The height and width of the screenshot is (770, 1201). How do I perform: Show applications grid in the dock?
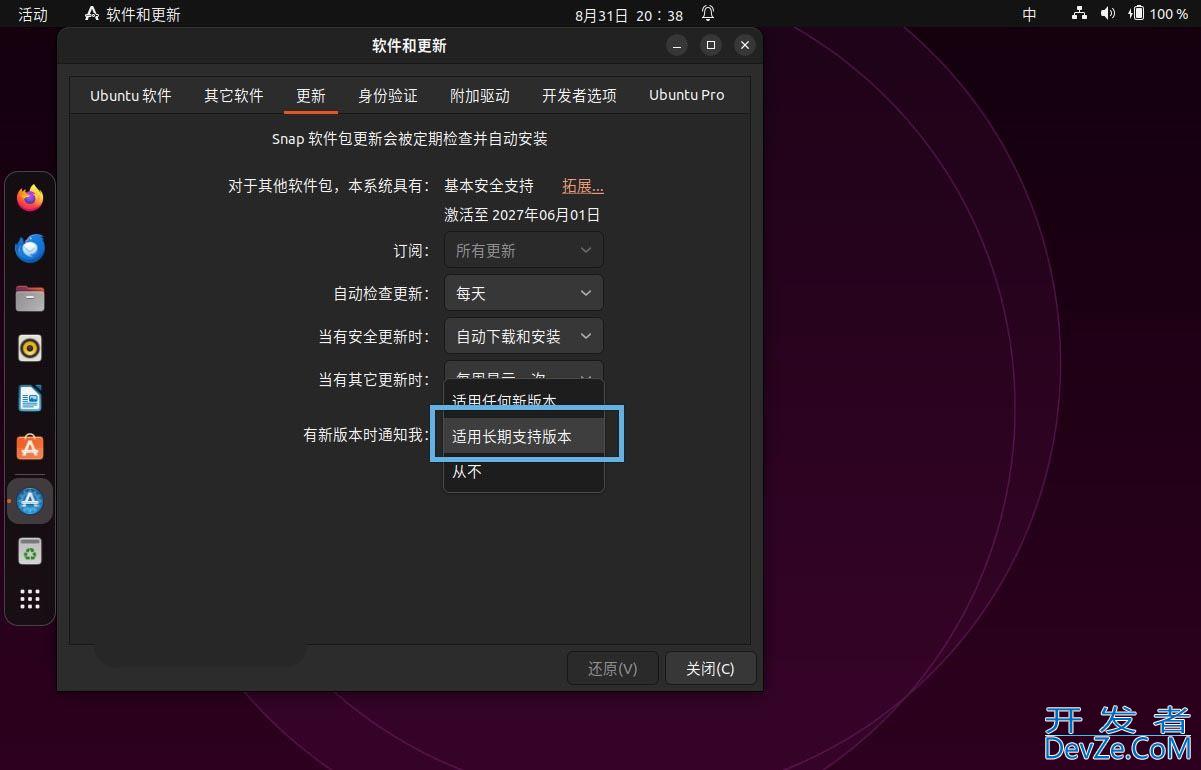(30, 599)
